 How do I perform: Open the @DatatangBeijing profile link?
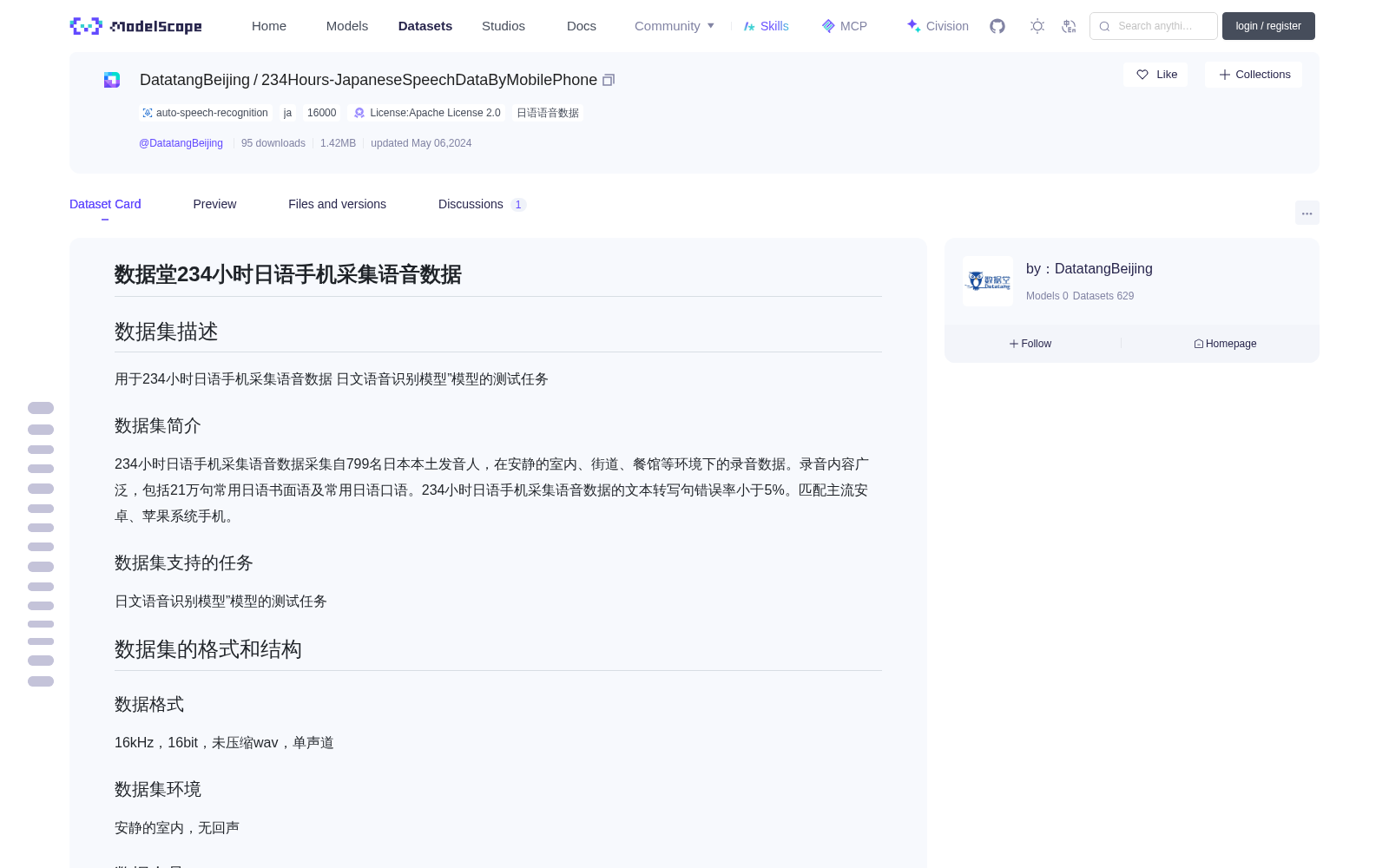point(181,143)
